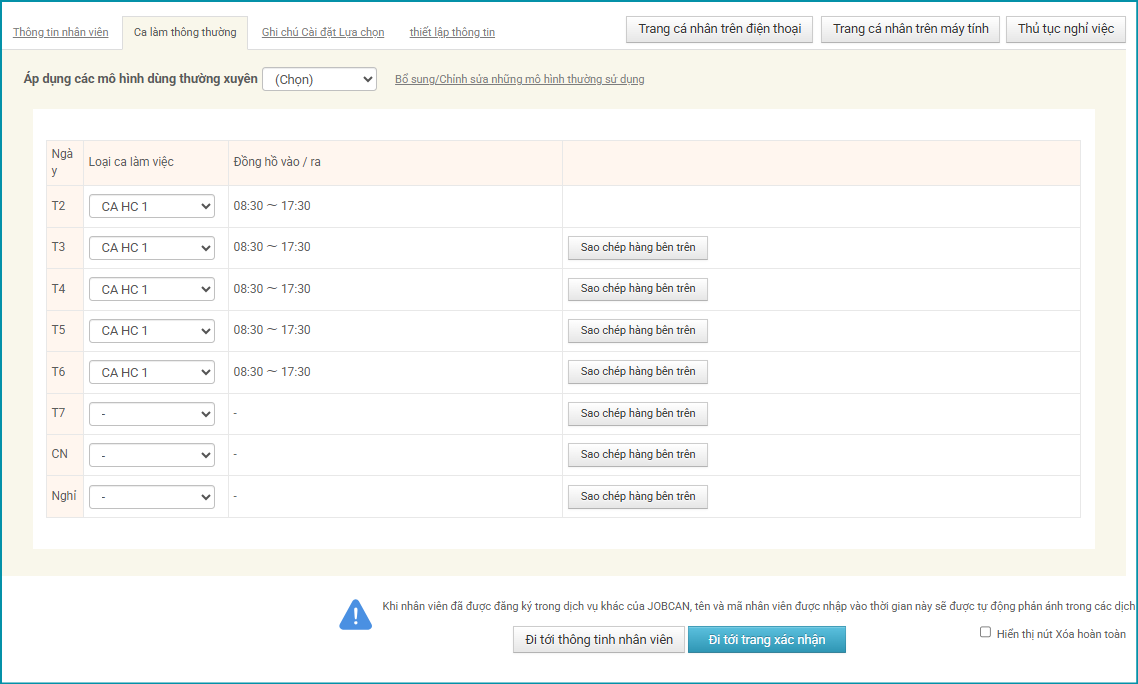This screenshot has width=1138, height=684.
Task: Open the '(Chọn)' frequently used model dropdown
Action: [319, 80]
